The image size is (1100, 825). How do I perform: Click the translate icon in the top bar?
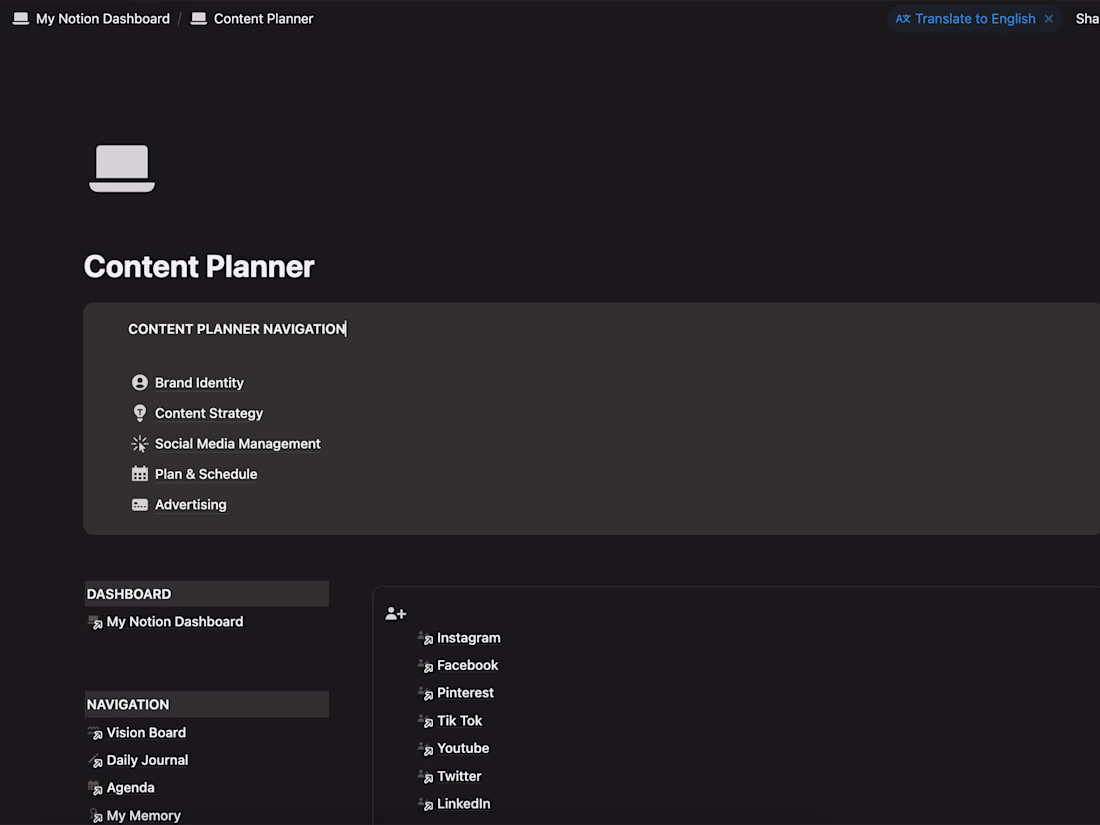[903, 19]
